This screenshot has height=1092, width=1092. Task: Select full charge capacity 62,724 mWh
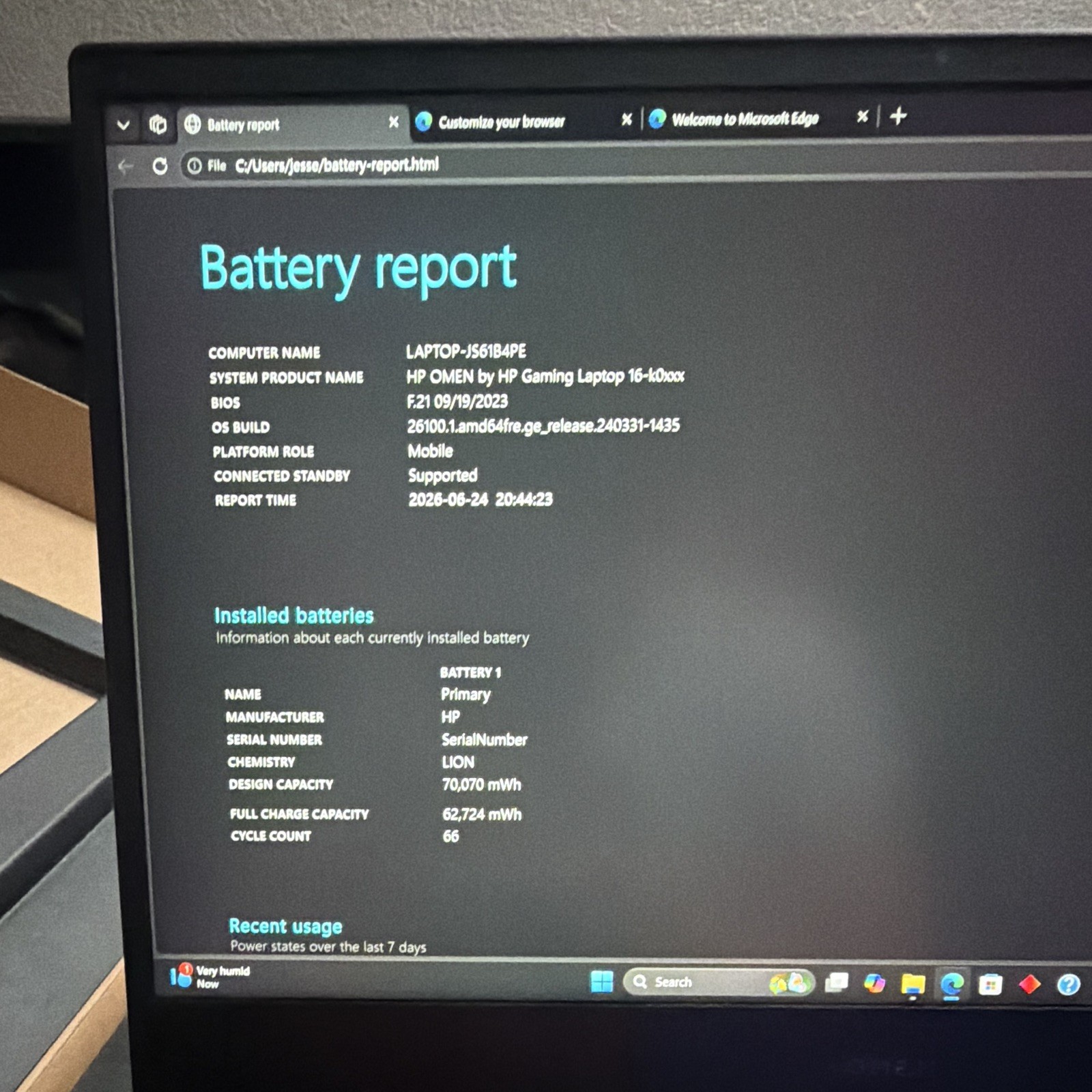tap(482, 814)
